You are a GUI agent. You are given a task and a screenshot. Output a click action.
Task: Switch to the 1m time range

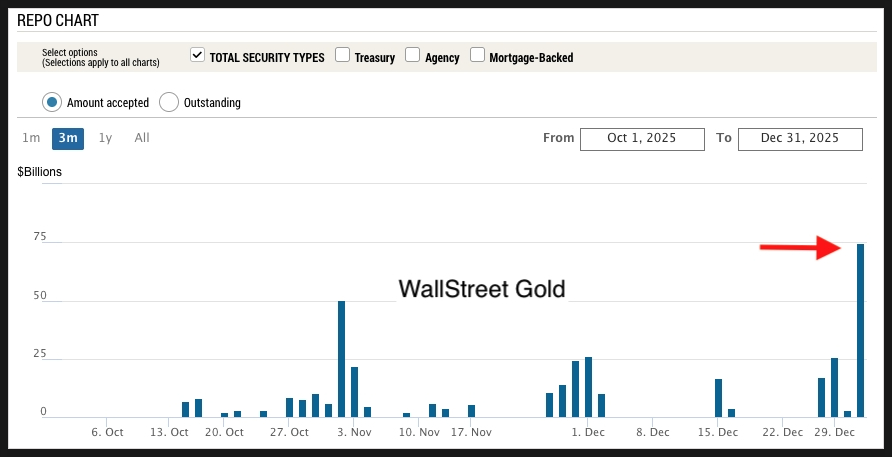(x=31, y=138)
